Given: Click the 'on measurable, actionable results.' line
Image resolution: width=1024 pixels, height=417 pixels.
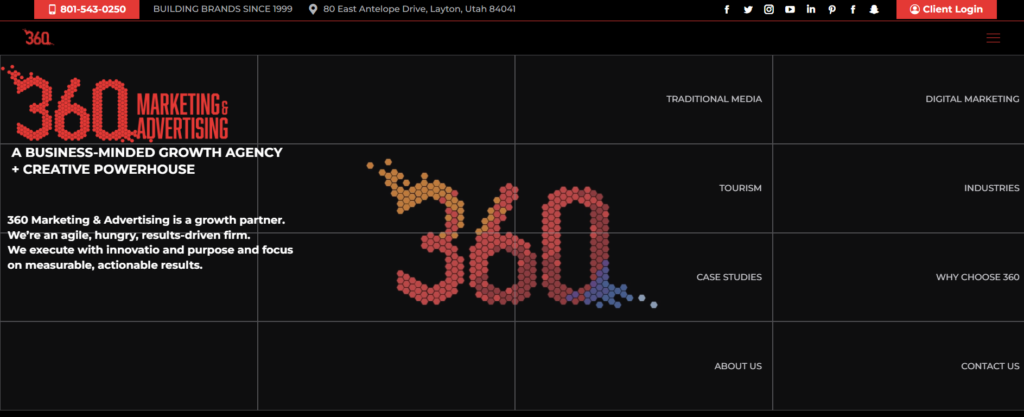Looking at the screenshot, I should tap(105, 265).
